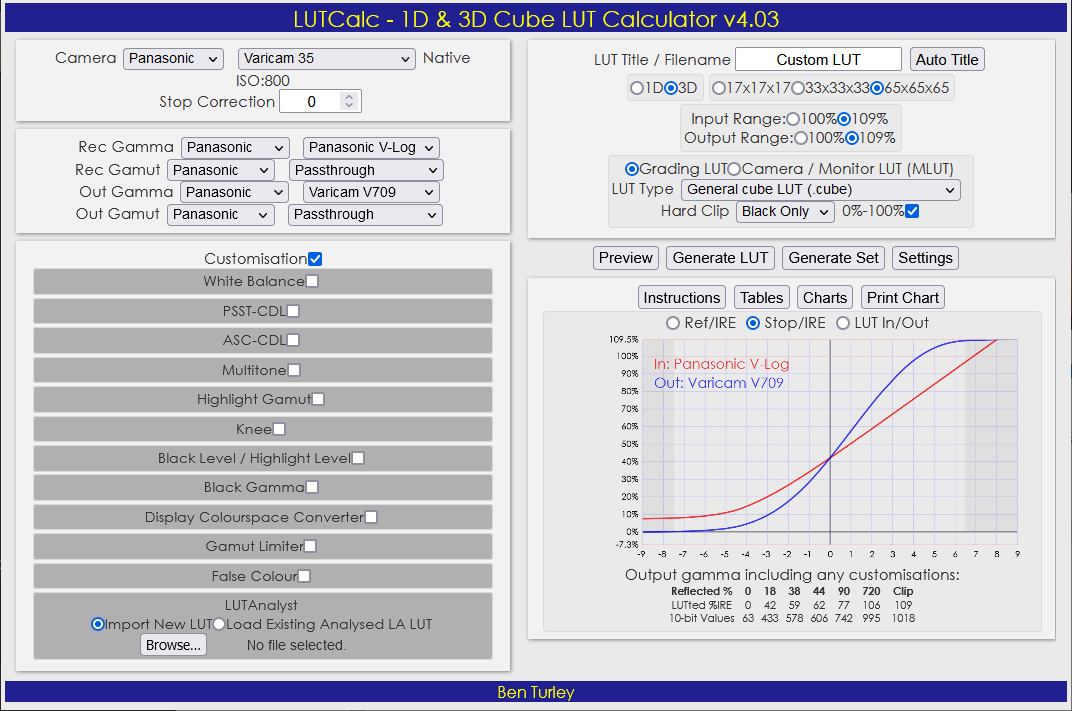Screen dimensions: 1072x711
Task: Enable the Knee checkbox
Action: (x=279, y=429)
